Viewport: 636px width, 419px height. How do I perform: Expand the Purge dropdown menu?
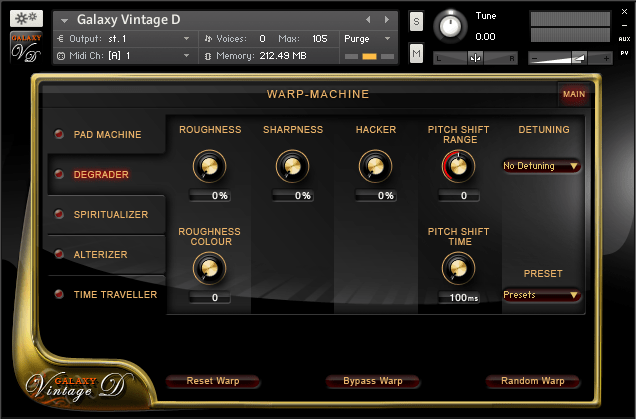click(368, 38)
